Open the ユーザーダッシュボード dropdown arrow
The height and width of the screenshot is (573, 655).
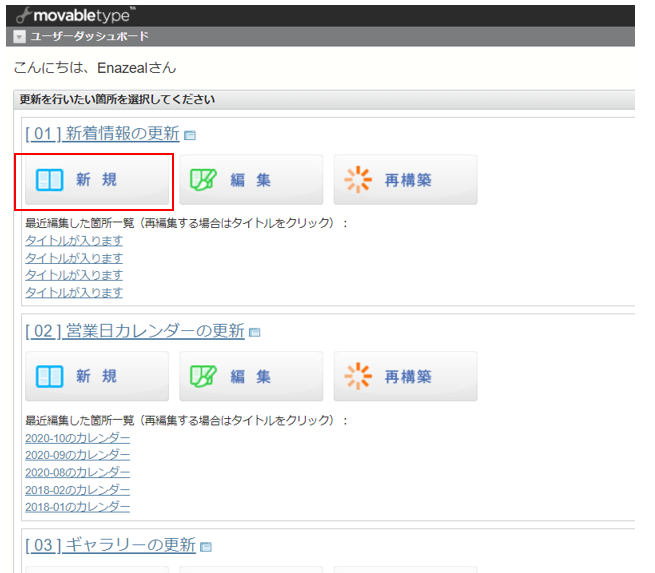coord(19,37)
